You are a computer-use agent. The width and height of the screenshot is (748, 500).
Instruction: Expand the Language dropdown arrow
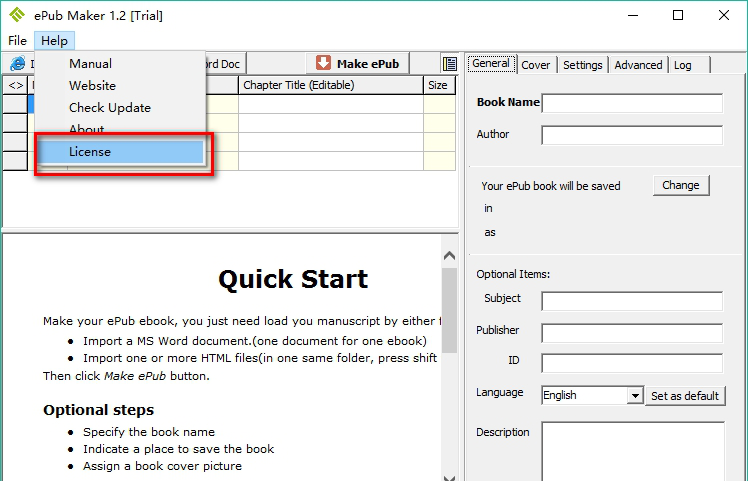click(634, 396)
